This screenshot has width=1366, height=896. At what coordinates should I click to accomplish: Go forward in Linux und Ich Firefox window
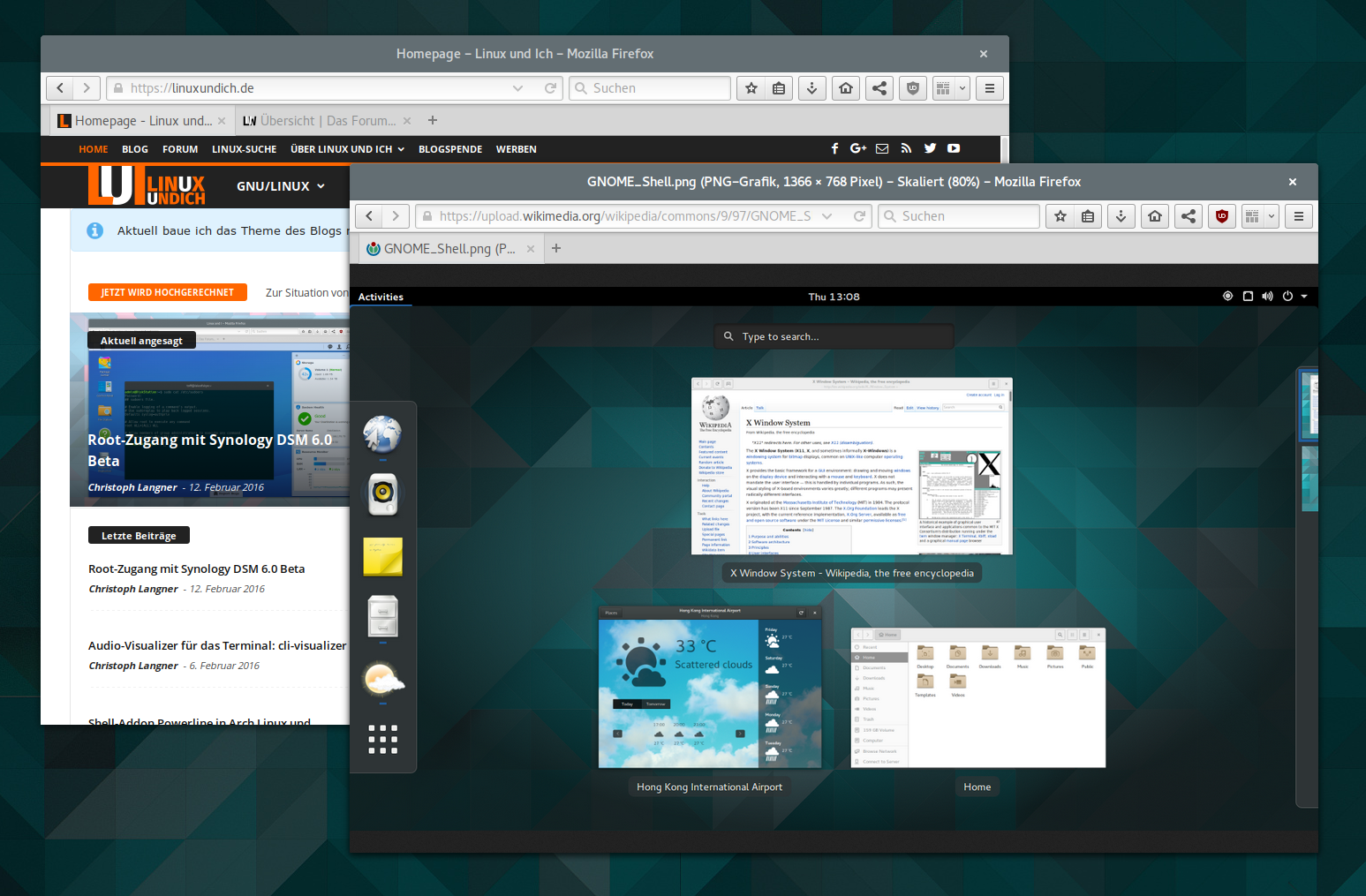86,88
